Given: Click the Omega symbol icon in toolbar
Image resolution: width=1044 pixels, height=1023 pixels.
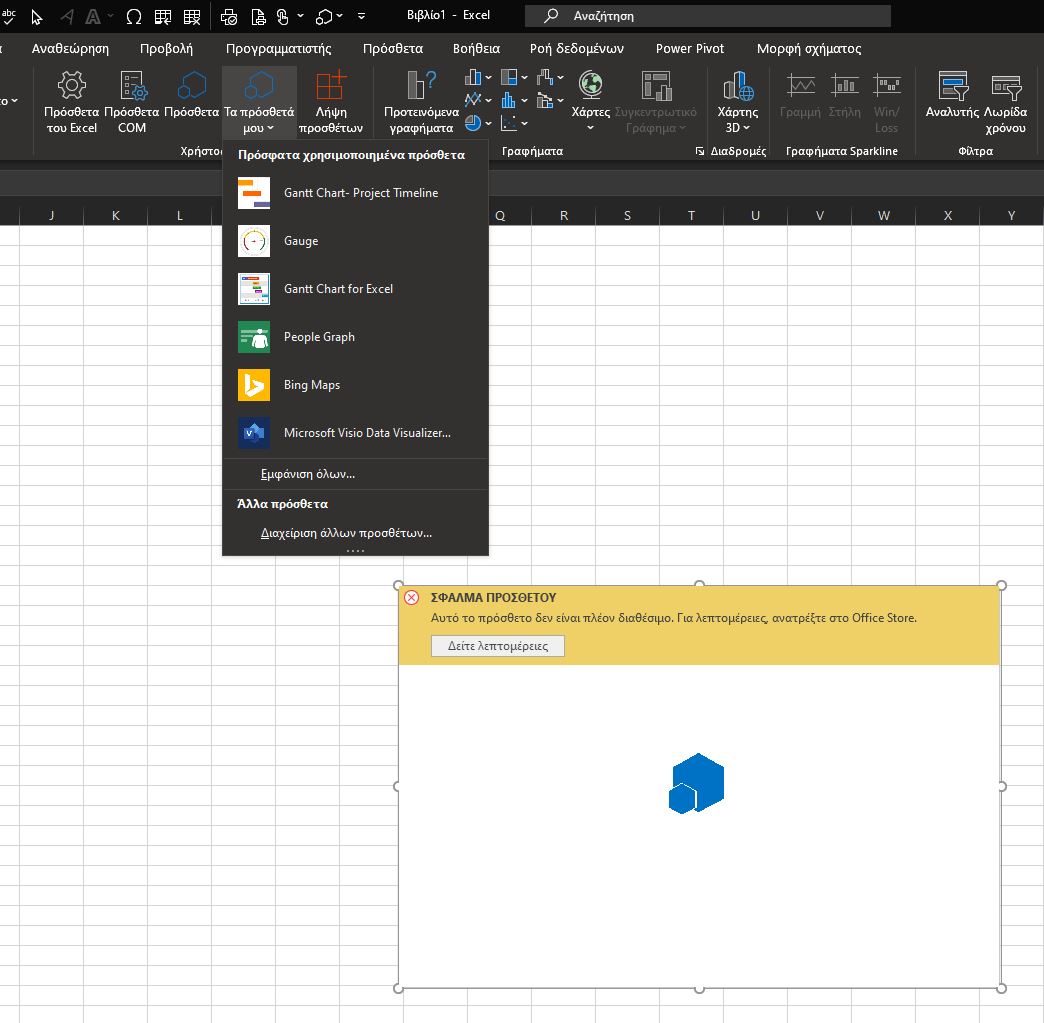Looking at the screenshot, I should [x=134, y=17].
